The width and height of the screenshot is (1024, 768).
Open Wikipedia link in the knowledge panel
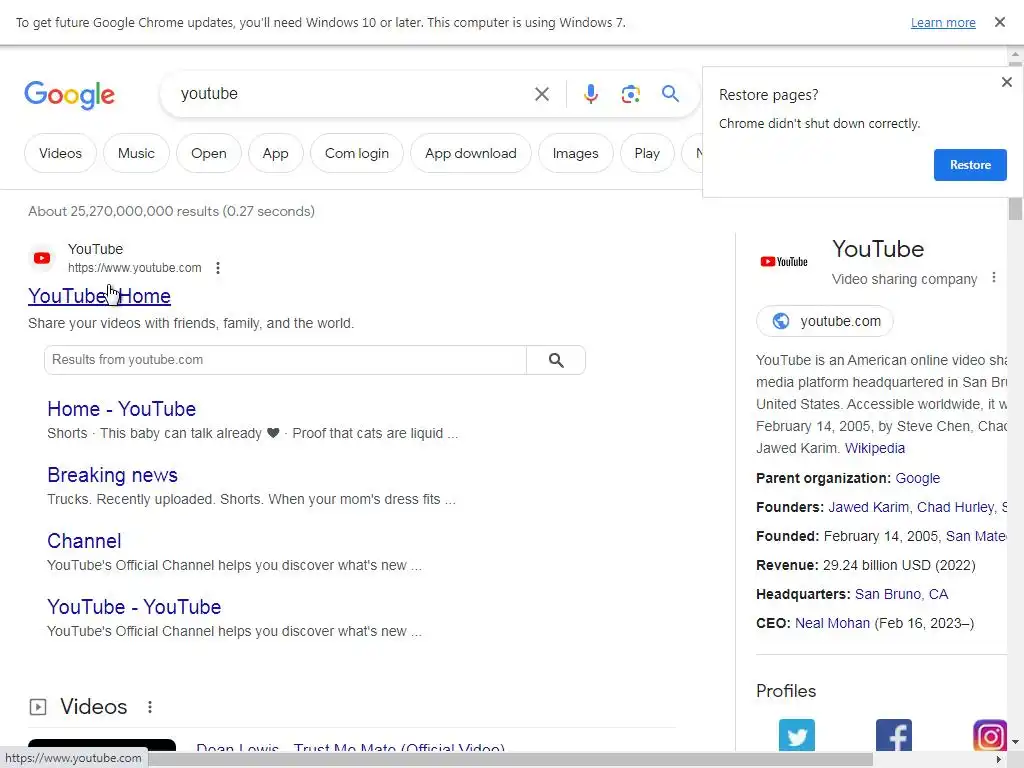874,448
